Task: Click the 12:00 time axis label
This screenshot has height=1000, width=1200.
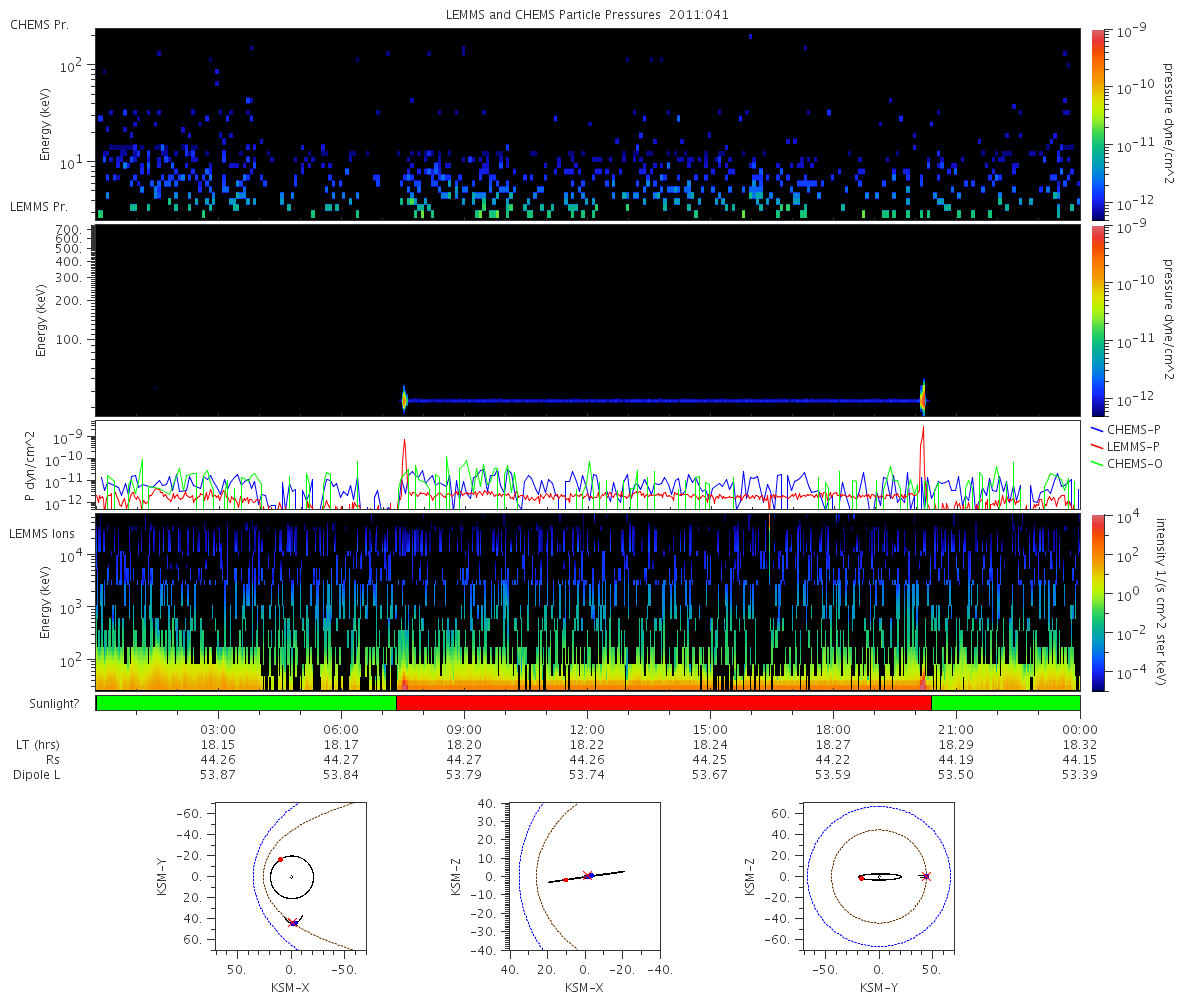Action: pyautogui.click(x=587, y=729)
